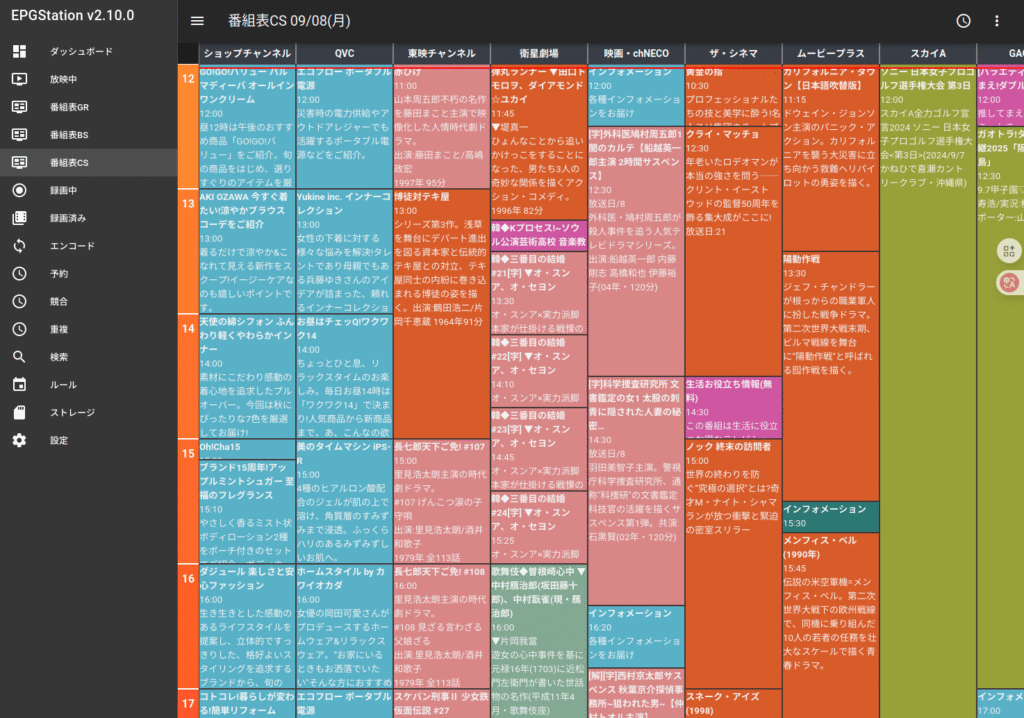Viewport: 1024px width, 718px height.
Task: Open the on-air (放映中) page
Action: pyautogui.click(x=64, y=79)
